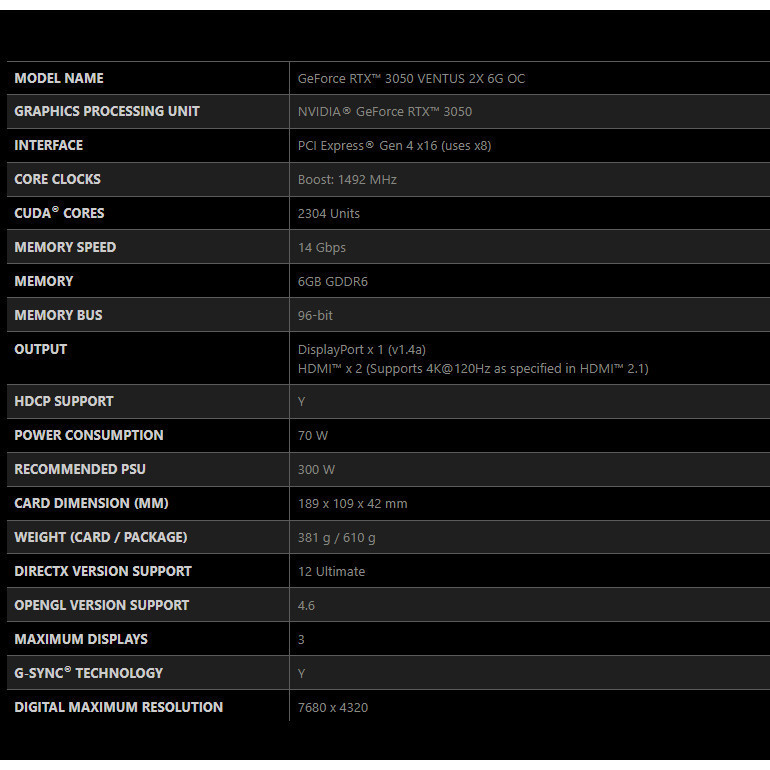Click the GRAPHICS PROCESSING UNIT label
Viewport: 770px width, 770px height.
point(107,111)
